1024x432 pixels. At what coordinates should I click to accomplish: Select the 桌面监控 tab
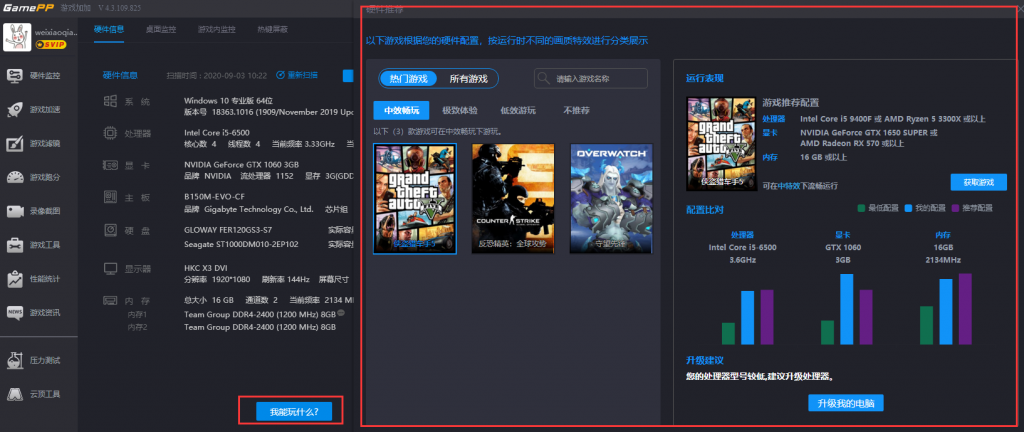tap(161, 29)
